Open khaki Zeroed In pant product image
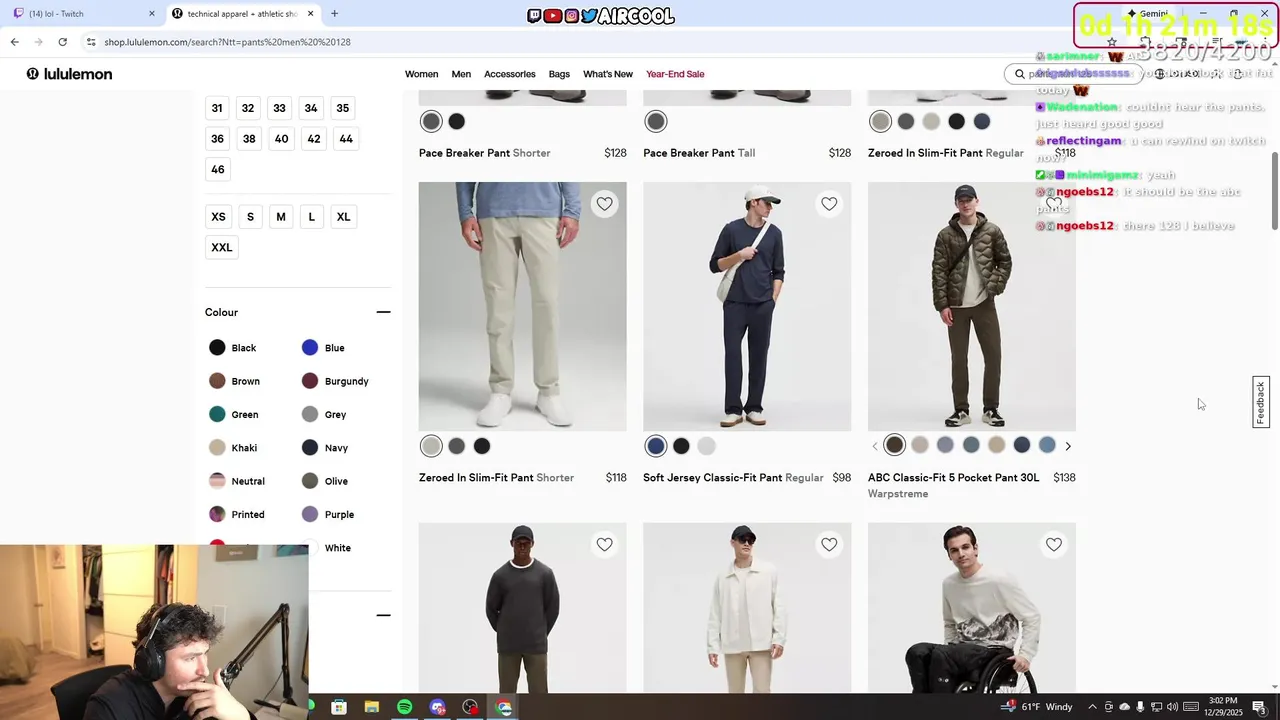Image resolution: width=1280 pixels, height=720 pixels. point(522,306)
